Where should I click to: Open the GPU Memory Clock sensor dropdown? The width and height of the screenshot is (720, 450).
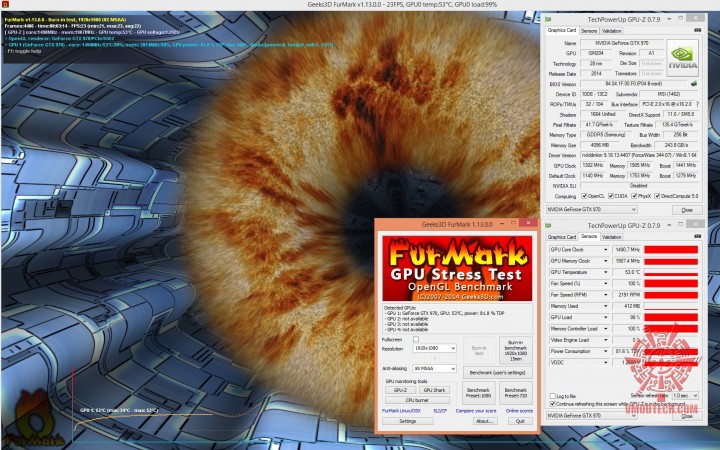point(605,261)
